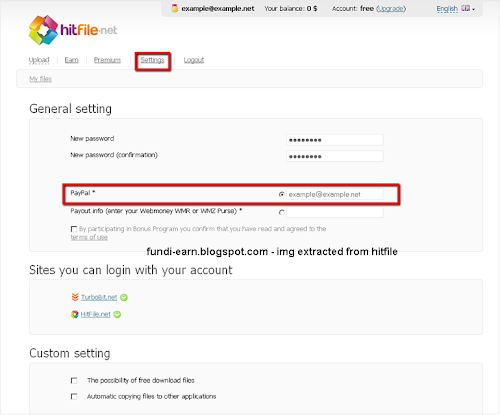
Task: Enable automatic copying files to other applications
Action: point(74,396)
